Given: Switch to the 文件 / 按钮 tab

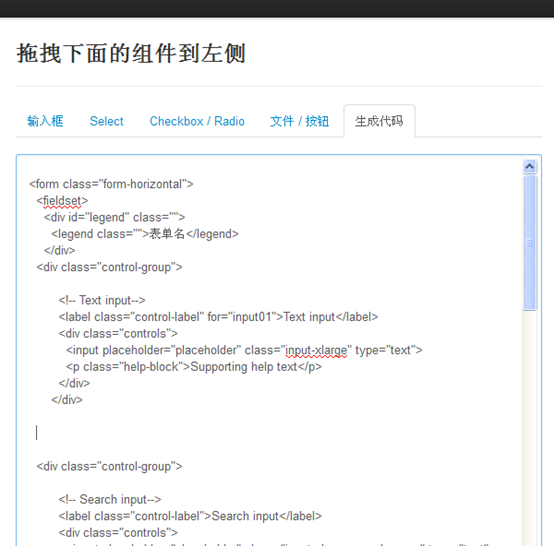Looking at the screenshot, I should pyautogui.click(x=299, y=121).
